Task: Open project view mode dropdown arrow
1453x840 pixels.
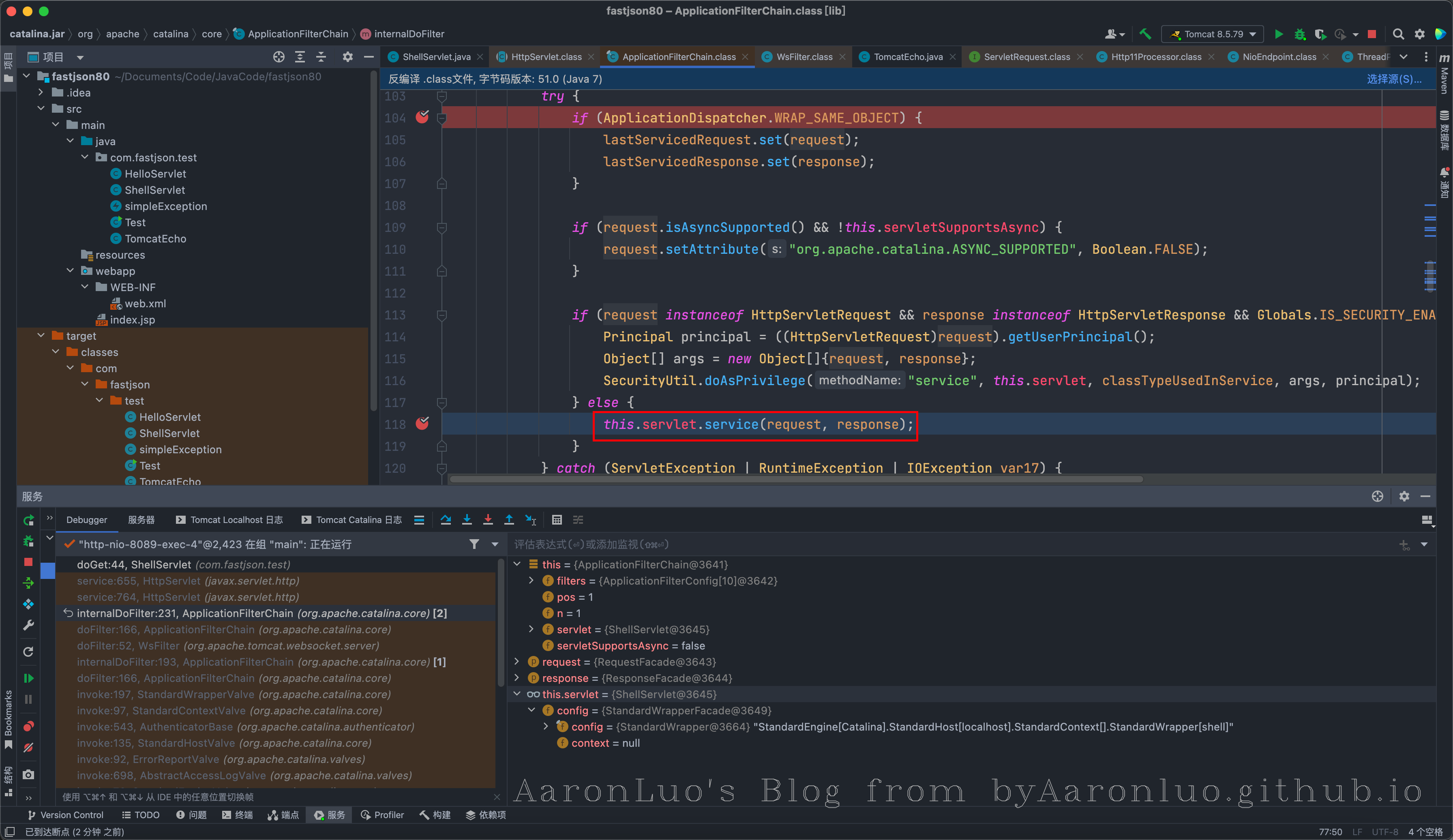Action: (x=80, y=57)
